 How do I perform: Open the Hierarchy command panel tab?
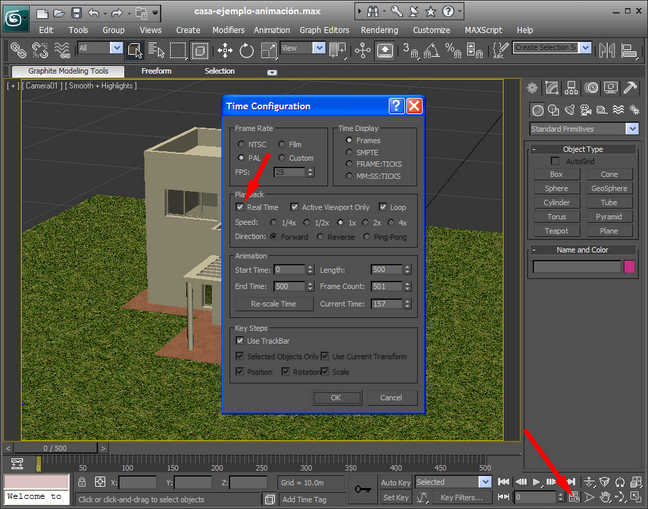pyautogui.click(x=573, y=89)
